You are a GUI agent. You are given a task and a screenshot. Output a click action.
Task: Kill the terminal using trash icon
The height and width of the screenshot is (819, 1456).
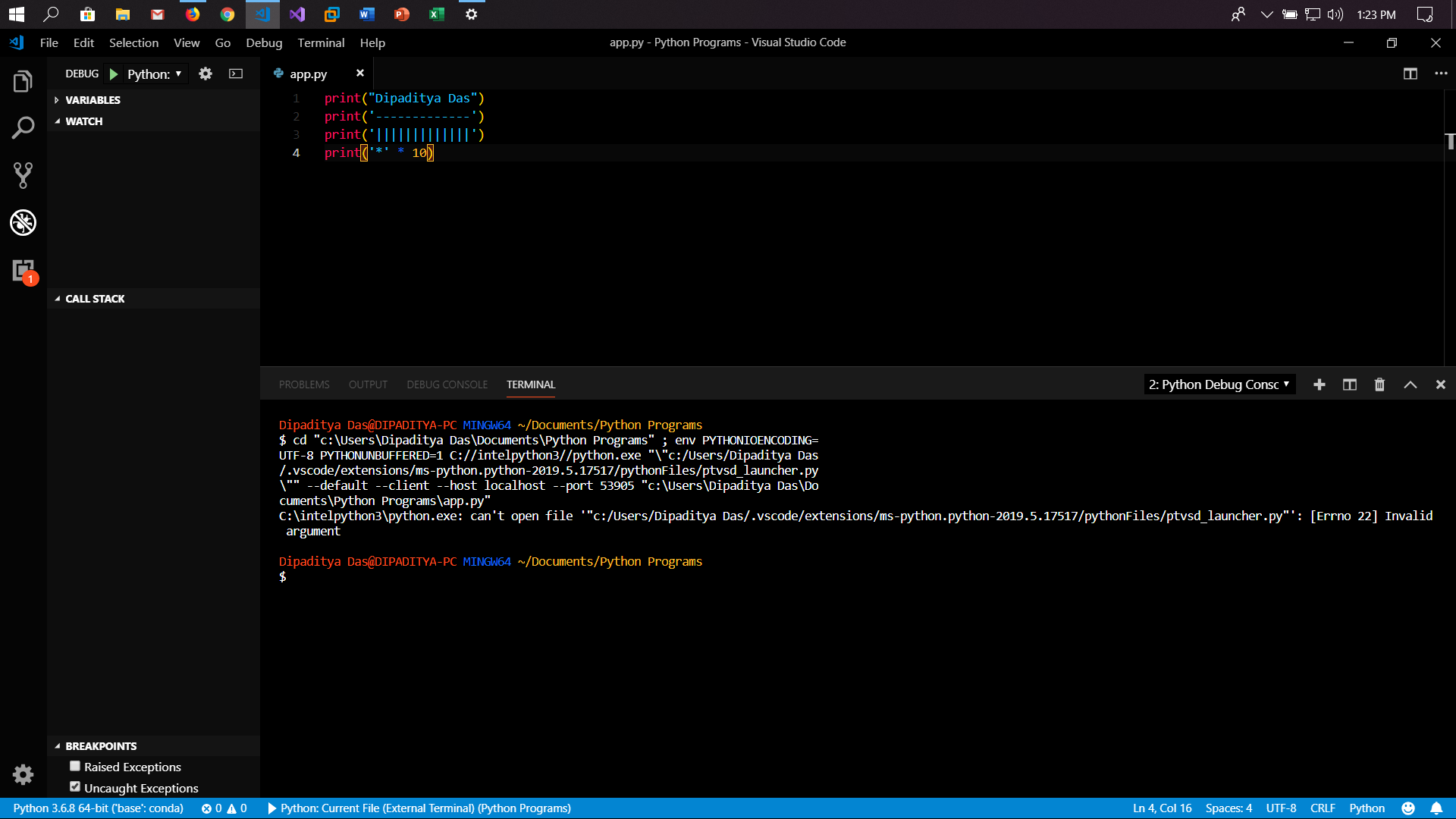[1379, 384]
